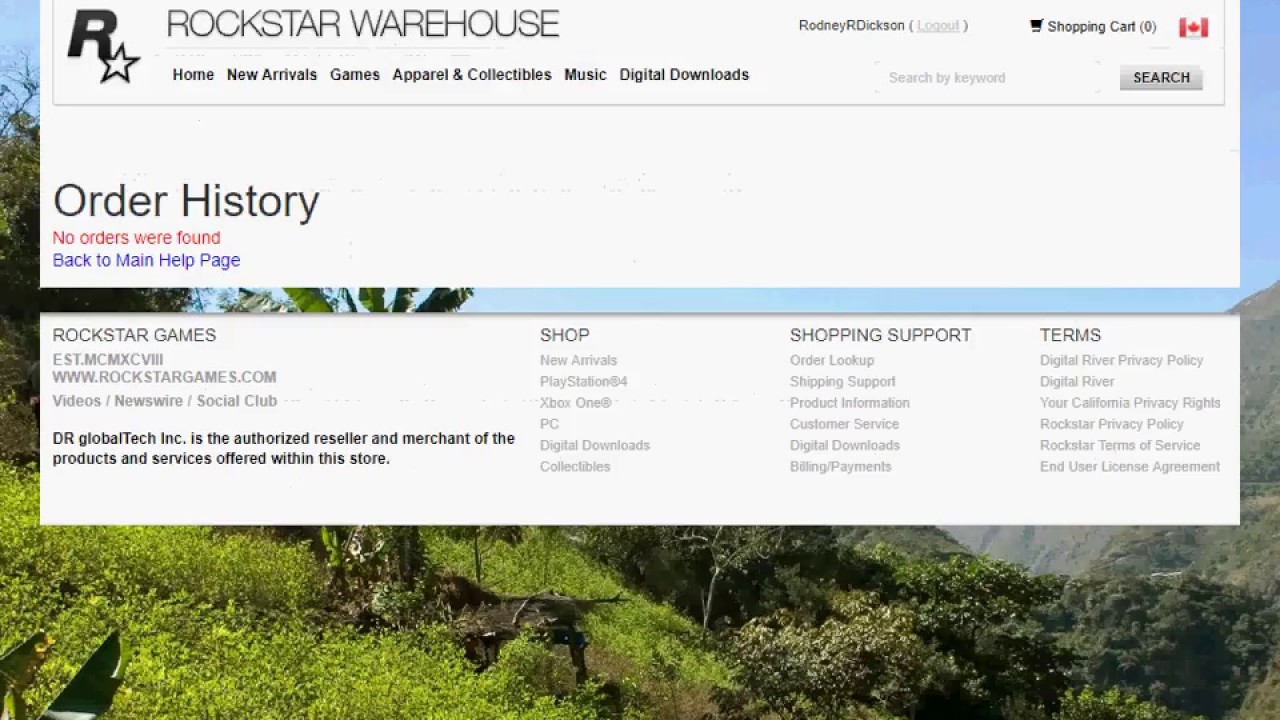This screenshot has height=720, width=1280.
Task: Click the SHOPPING SUPPORT footer heading
Action: pos(880,335)
